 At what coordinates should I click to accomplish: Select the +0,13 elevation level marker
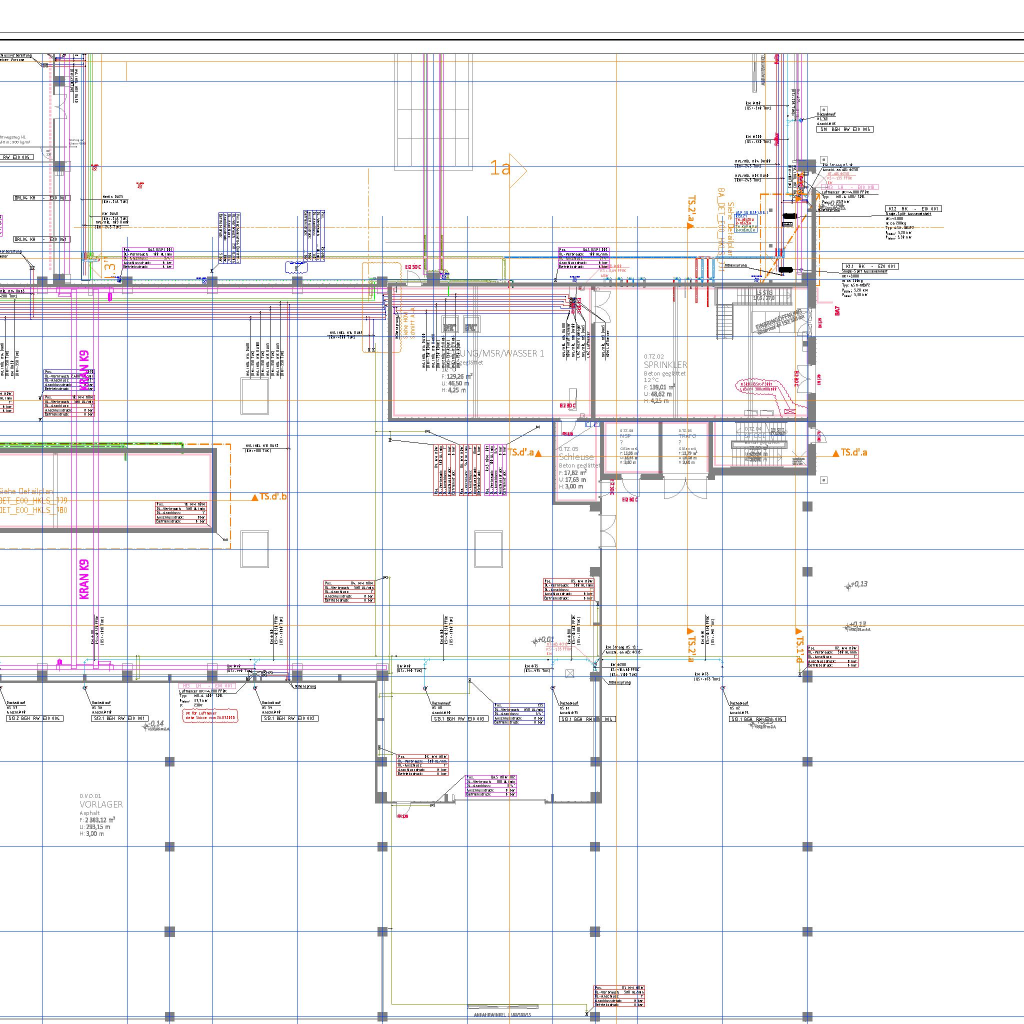tap(856, 585)
